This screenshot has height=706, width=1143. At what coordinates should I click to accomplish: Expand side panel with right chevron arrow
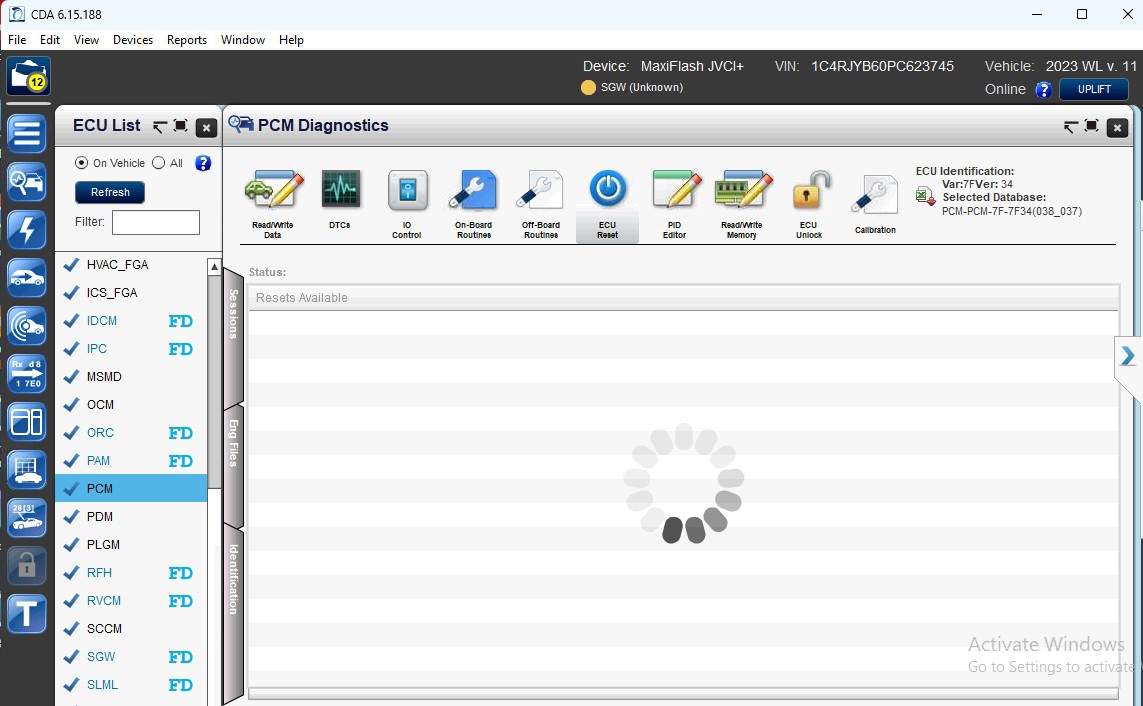(1128, 356)
